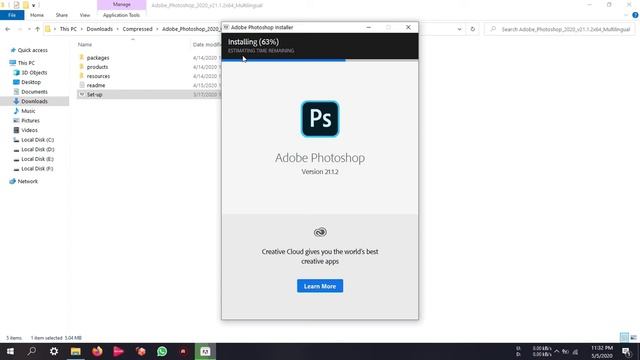
Task: Close the Adobe Photoshop Installer window
Action: click(408, 27)
